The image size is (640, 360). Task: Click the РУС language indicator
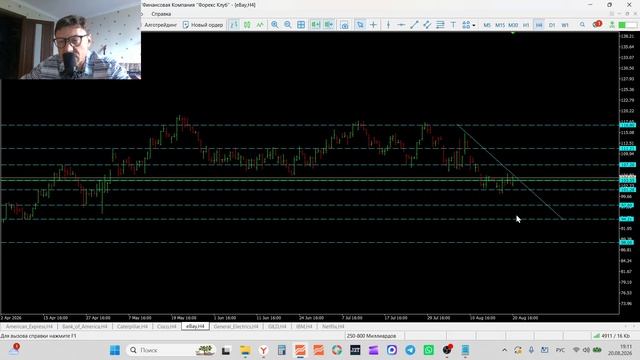tap(560, 350)
